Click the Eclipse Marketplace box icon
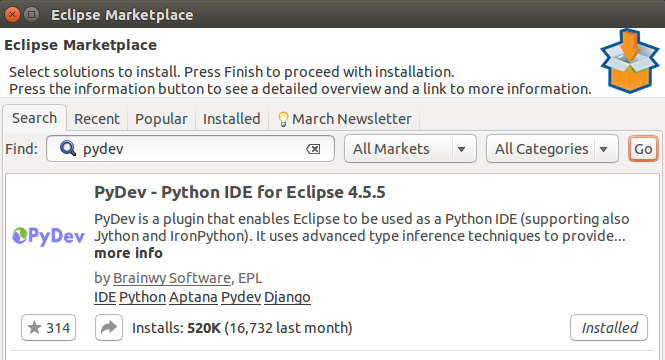Screen dimensions: 665x360 (629, 61)
